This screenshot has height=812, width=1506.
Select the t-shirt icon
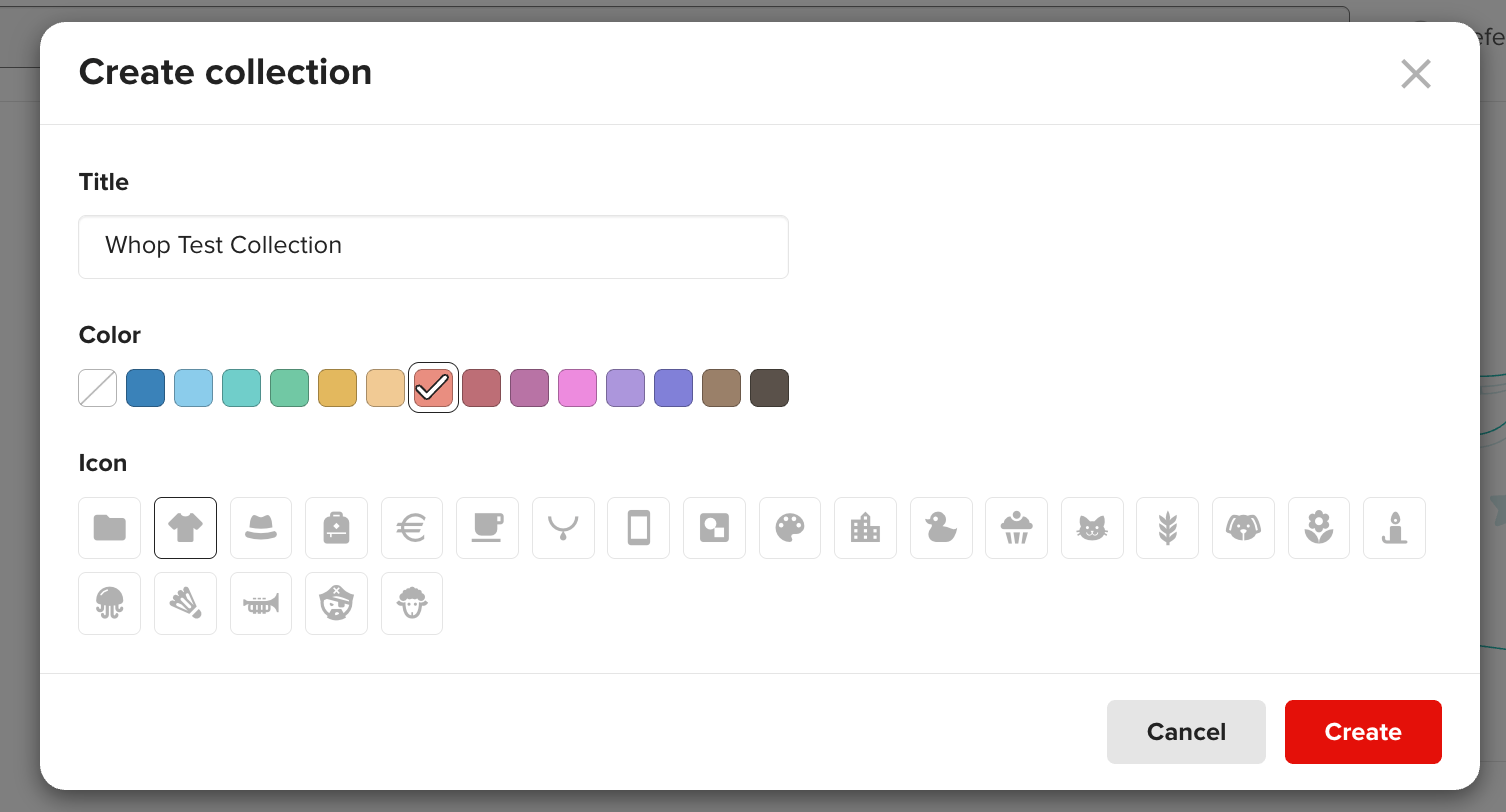(x=185, y=528)
